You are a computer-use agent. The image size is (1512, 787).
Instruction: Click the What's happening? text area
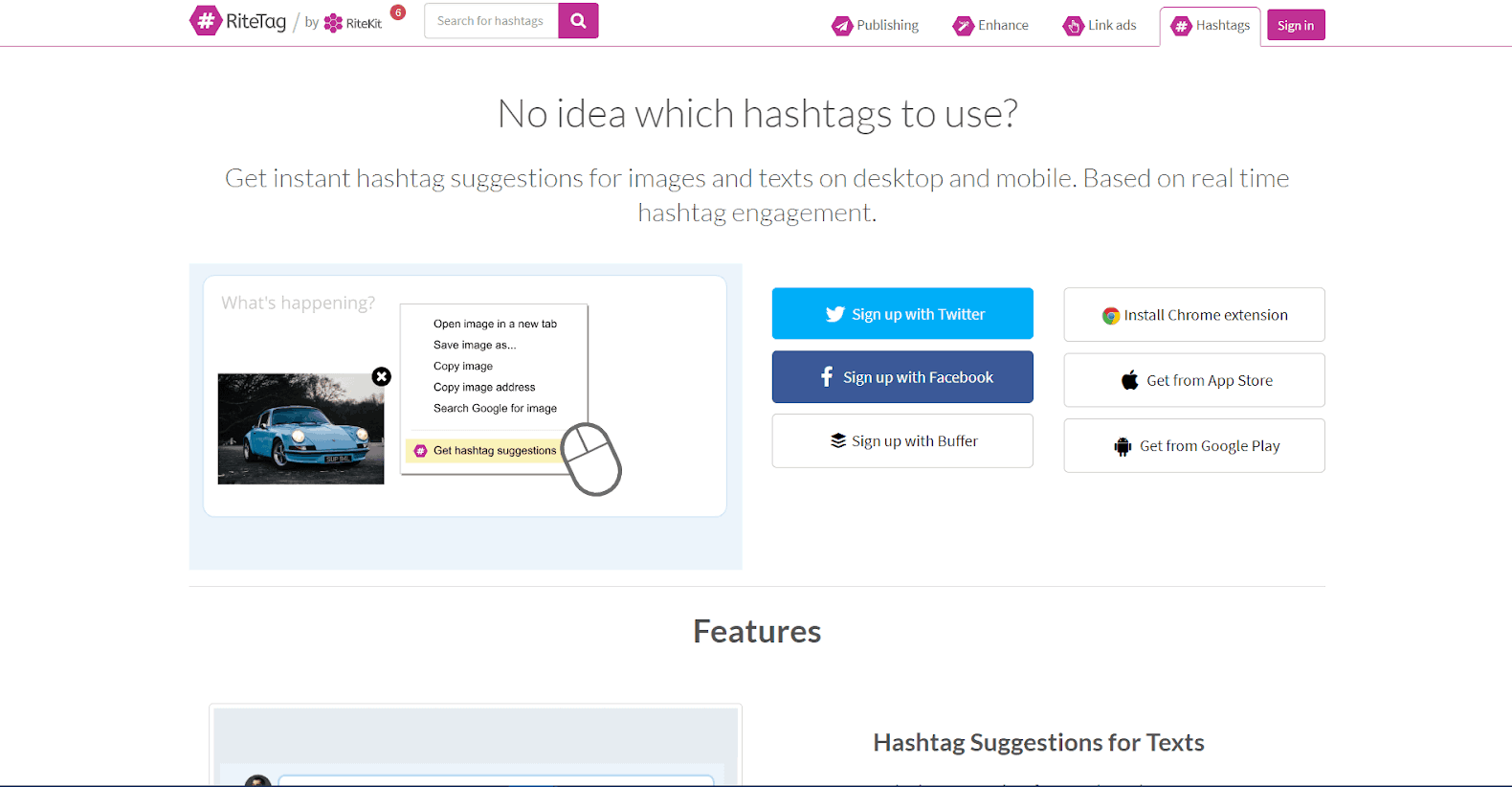[x=298, y=303]
